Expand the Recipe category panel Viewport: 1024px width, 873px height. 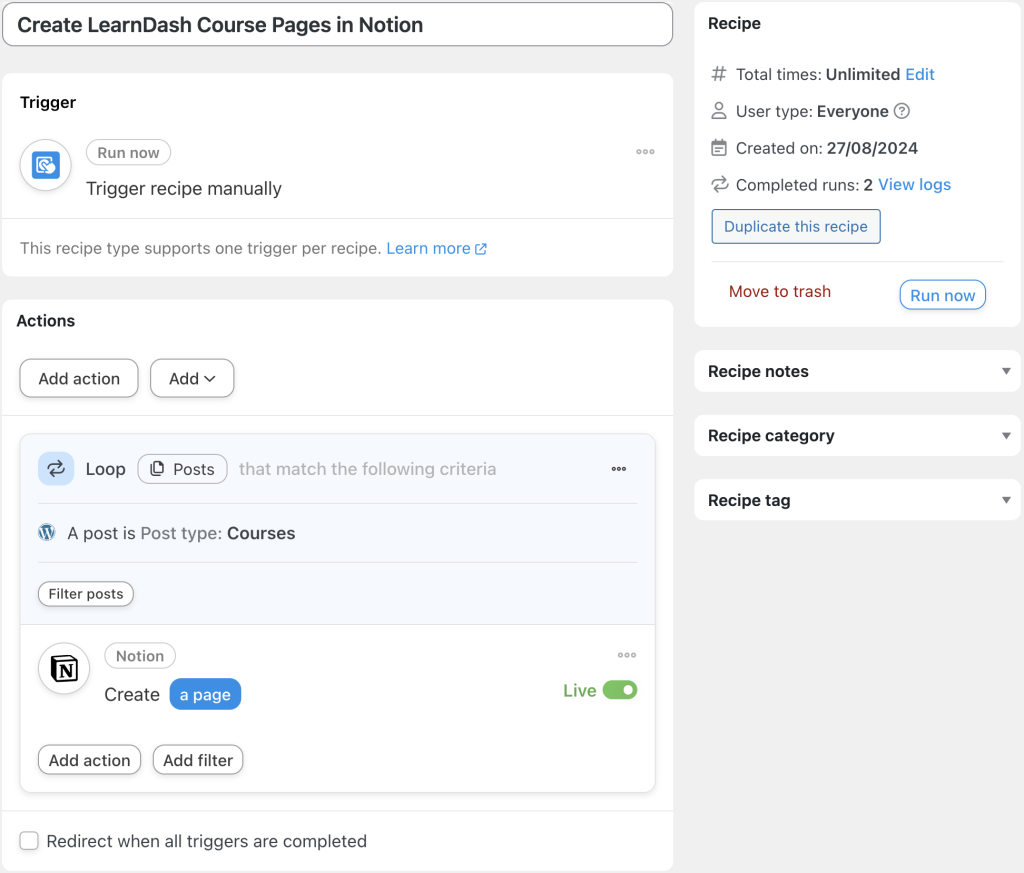coord(1006,436)
